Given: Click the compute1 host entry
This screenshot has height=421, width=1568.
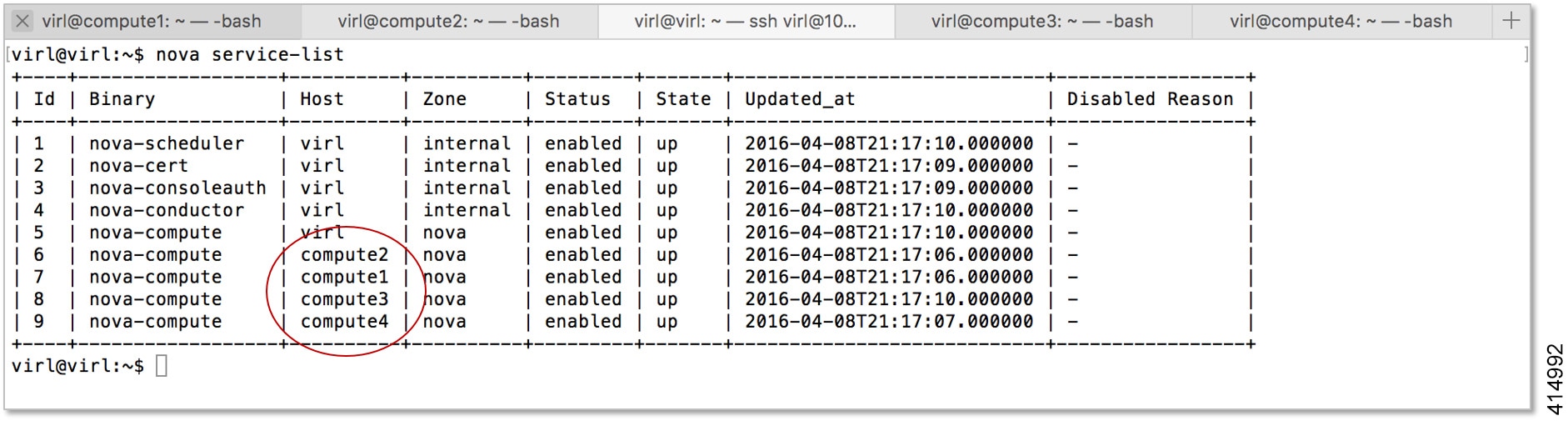Looking at the screenshot, I should click(344, 277).
